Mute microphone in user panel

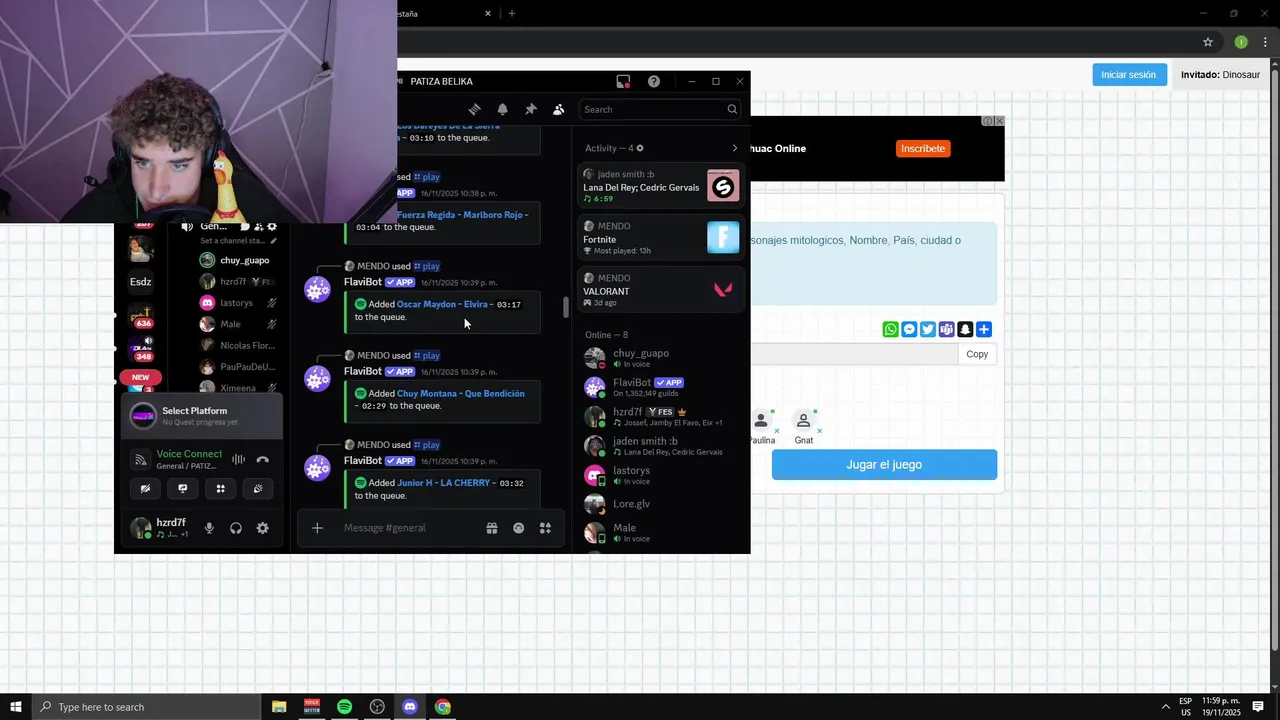point(209,528)
